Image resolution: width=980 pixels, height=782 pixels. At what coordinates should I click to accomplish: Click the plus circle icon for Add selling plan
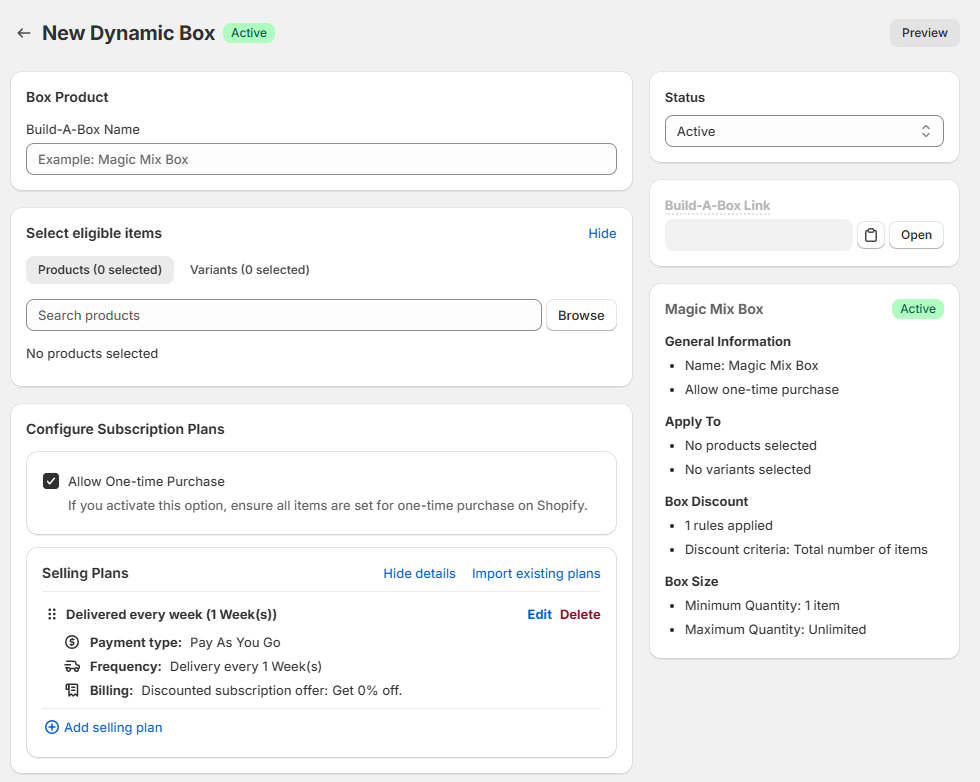(x=52, y=727)
